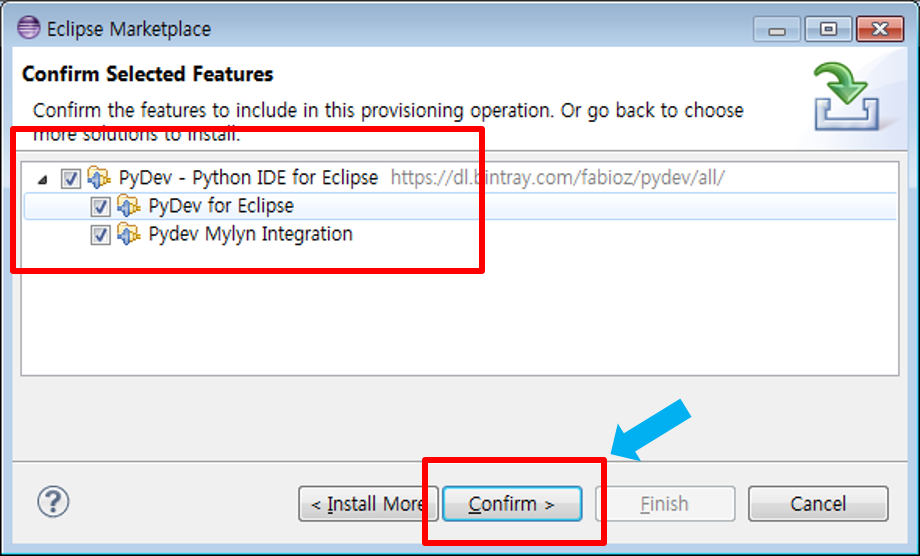Screen dimensions: 920x556
Task: Maximize the Eclipse Marketplace dialog
Action: (828, 29)
